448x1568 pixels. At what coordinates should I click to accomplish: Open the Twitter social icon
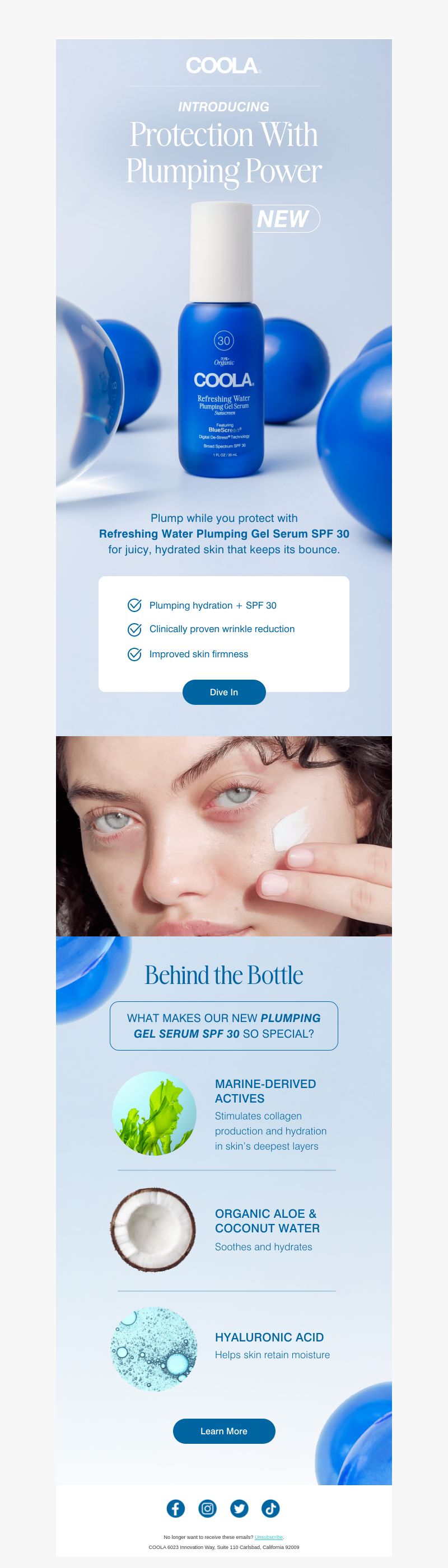click(x=239, y=1508)
